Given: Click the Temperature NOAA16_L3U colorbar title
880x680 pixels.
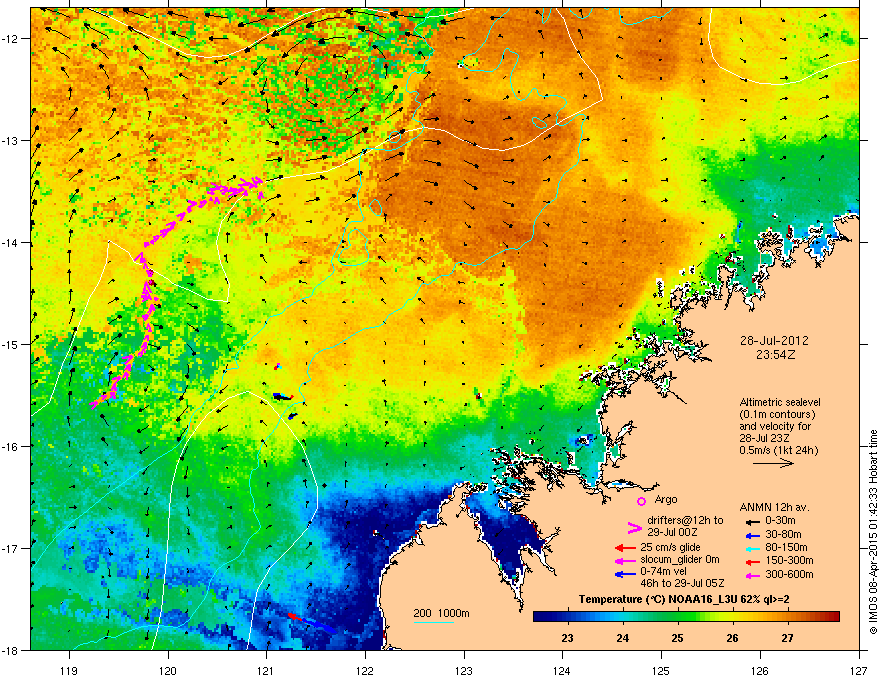Looking at the screenshot, I should click(x=684, y=600).
